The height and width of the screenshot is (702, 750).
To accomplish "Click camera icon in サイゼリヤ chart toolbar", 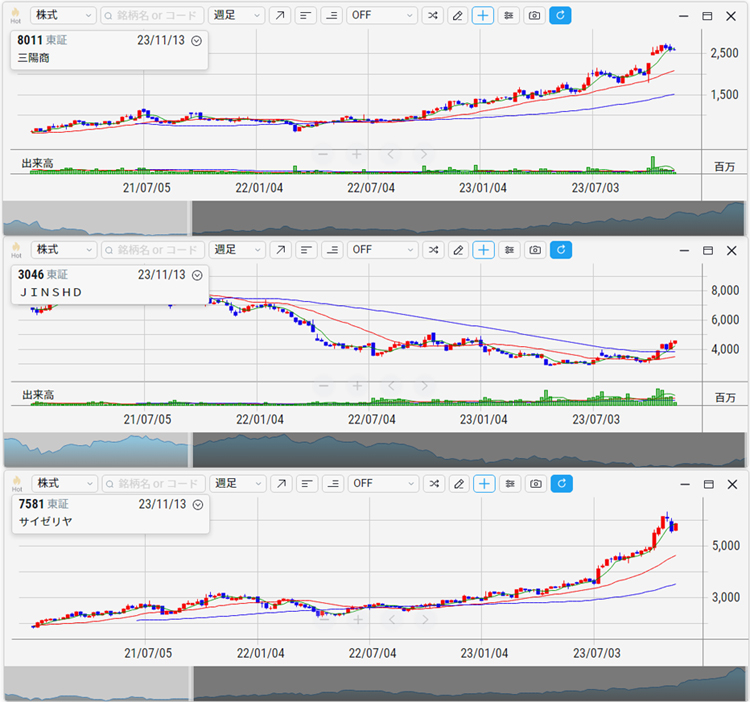I will tap(535, 484).
